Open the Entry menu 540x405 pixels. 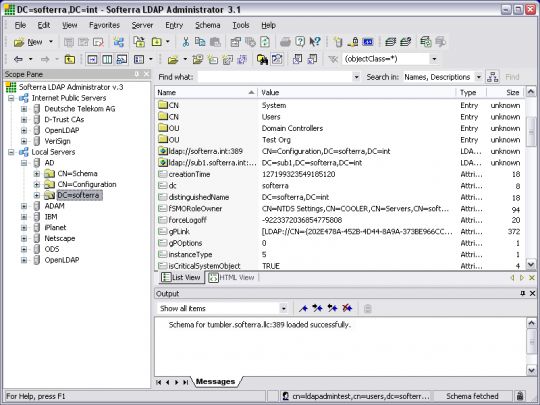pos(174,25)
